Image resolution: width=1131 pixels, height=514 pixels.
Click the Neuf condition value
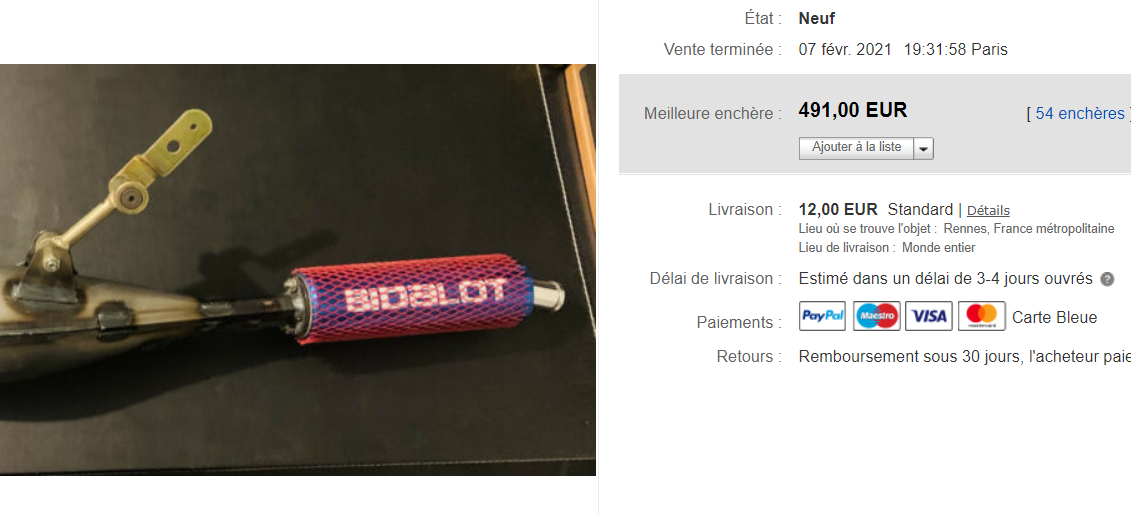point(817,19)
